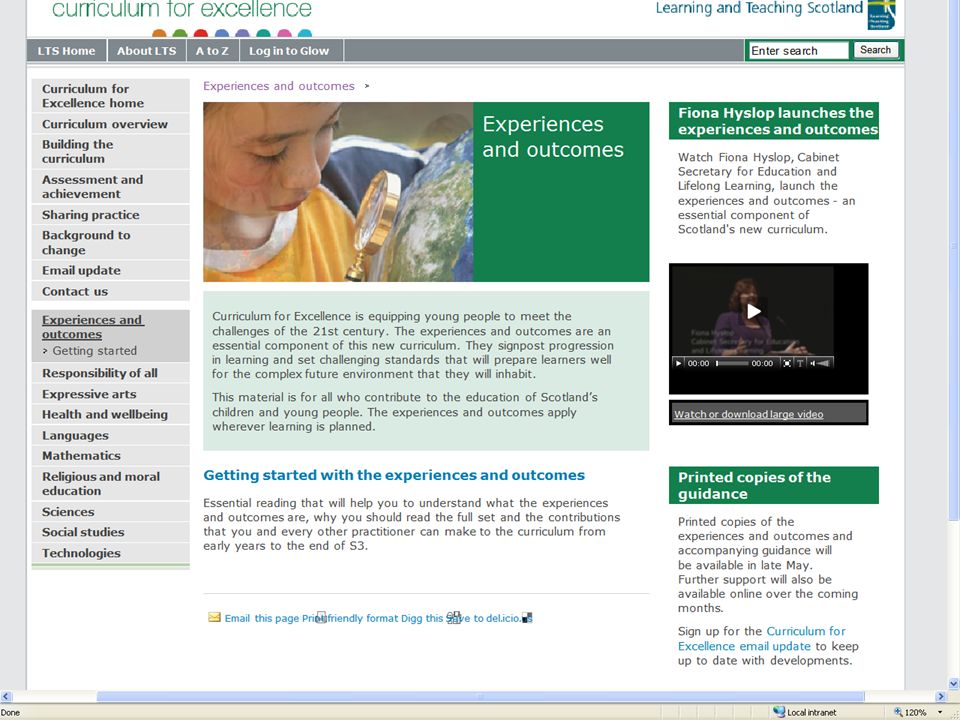Open Background to change section
The height and width of the screenshot is (720, 960).
click(111, 242)
